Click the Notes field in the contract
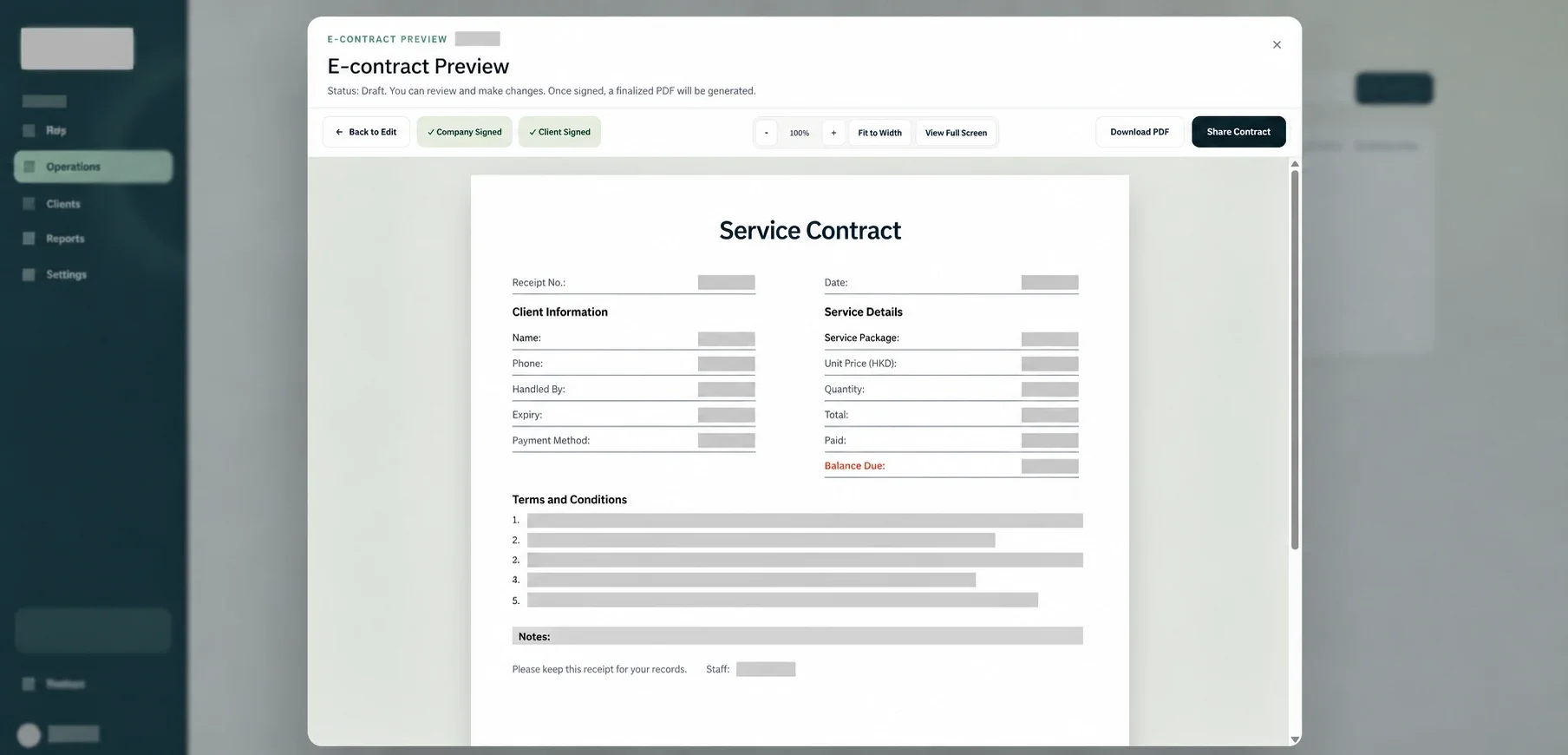 pyautogui.click(x=798, y=636)
